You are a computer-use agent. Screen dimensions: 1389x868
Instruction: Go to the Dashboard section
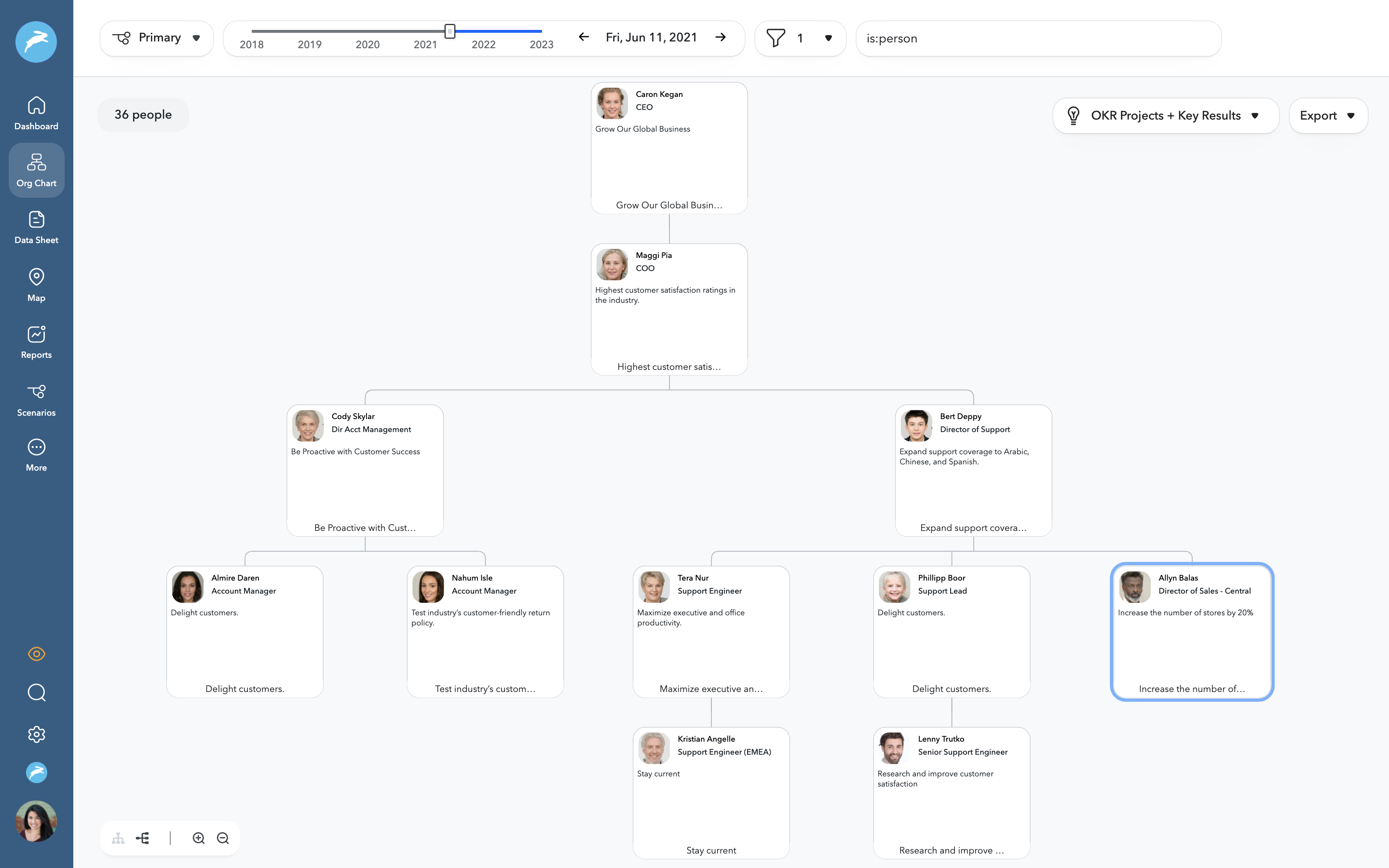(x=36, y=112)
